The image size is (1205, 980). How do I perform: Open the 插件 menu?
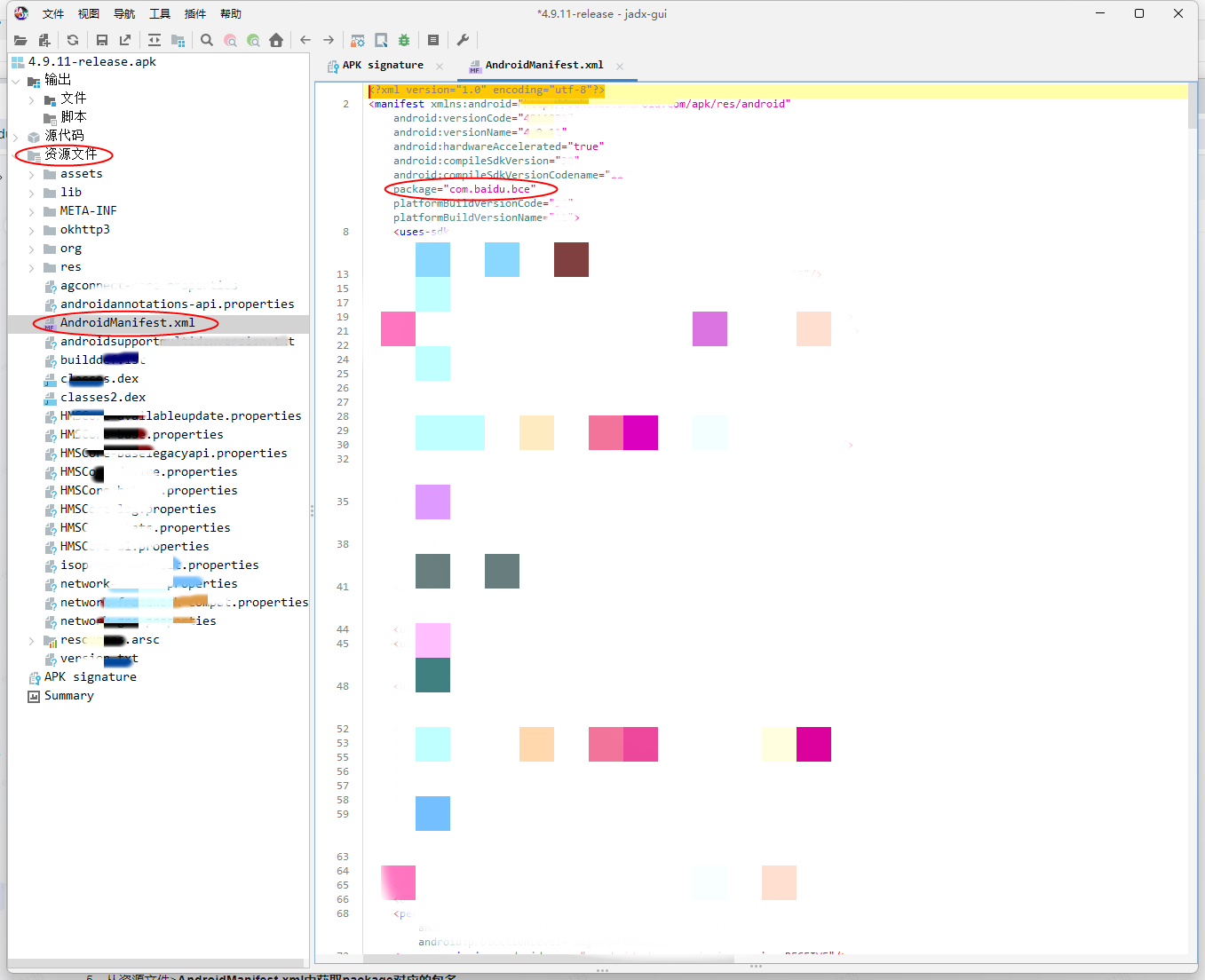(x=195, y=14)
